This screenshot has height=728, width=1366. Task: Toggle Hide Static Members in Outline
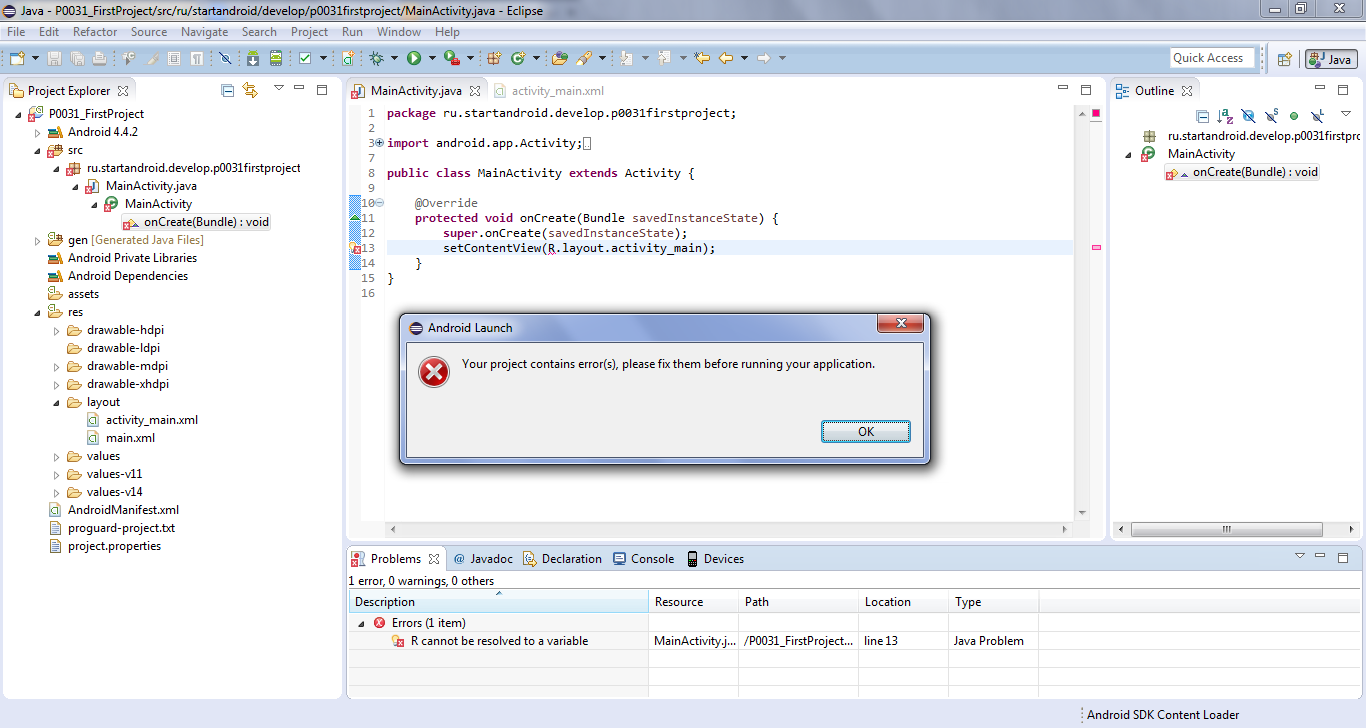click(1271, 115)
